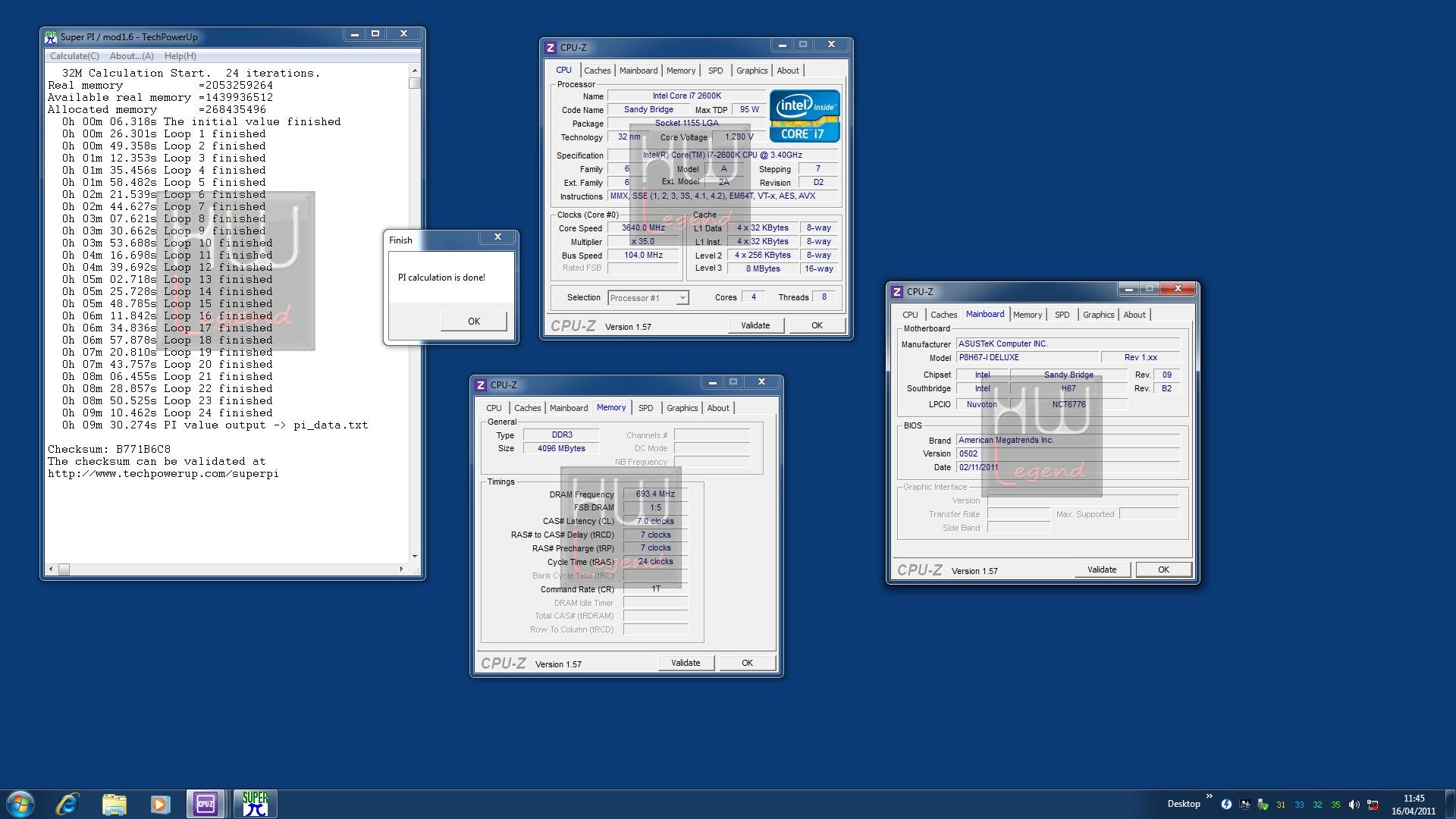Click Super PI title bar app icon
The image size is (1456, 819).
pos(51,36)
